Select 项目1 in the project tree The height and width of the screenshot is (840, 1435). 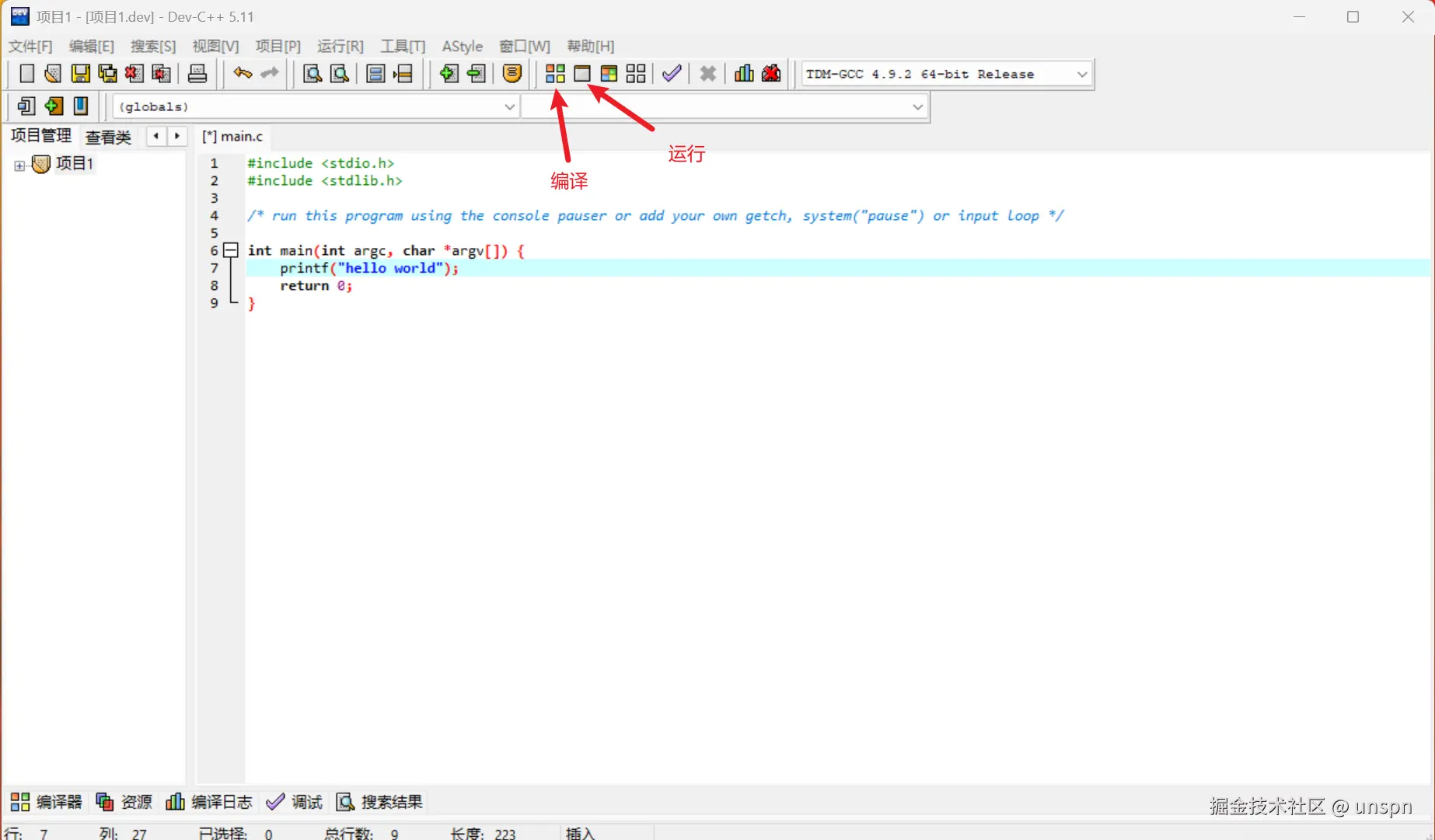pyautogui.click(x=75, y=164)
